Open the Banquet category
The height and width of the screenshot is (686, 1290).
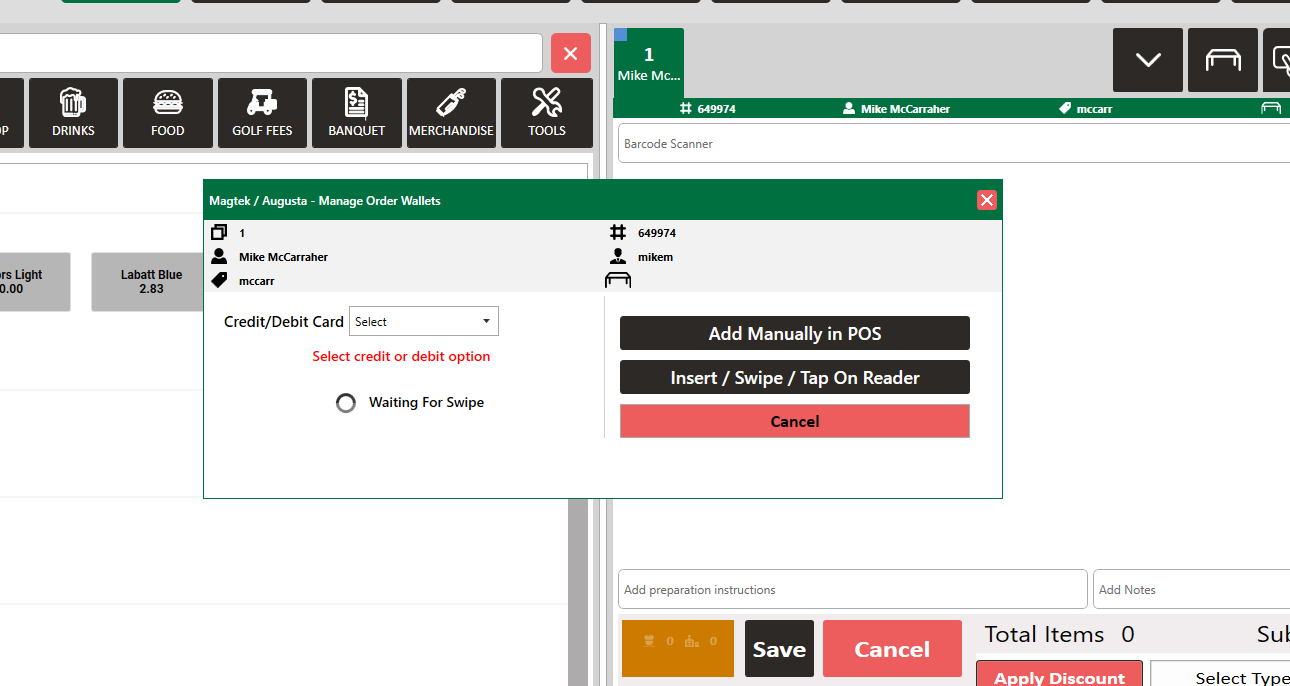point(356,113)
